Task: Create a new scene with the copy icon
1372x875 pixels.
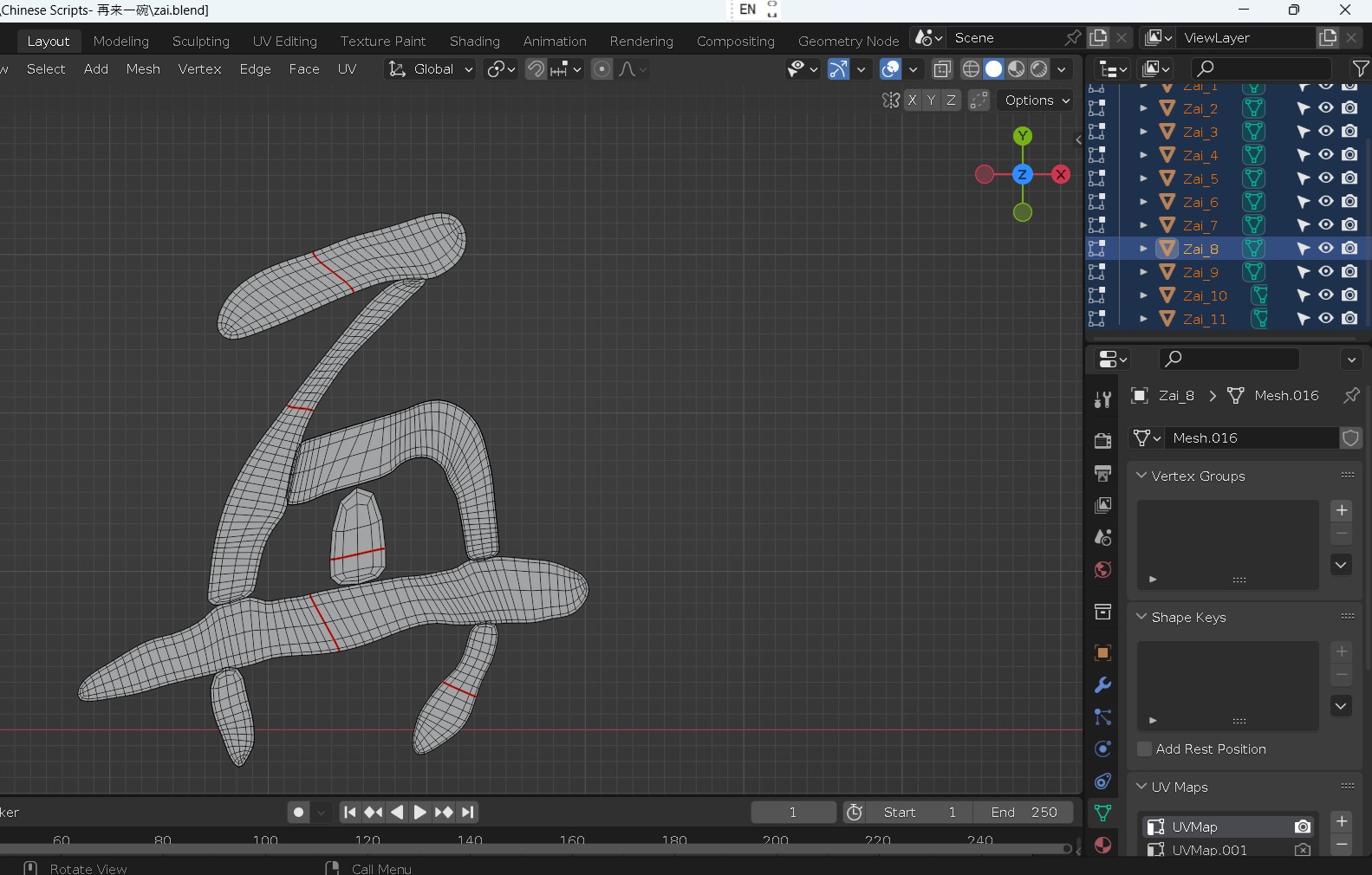Action: [1098, 38]
